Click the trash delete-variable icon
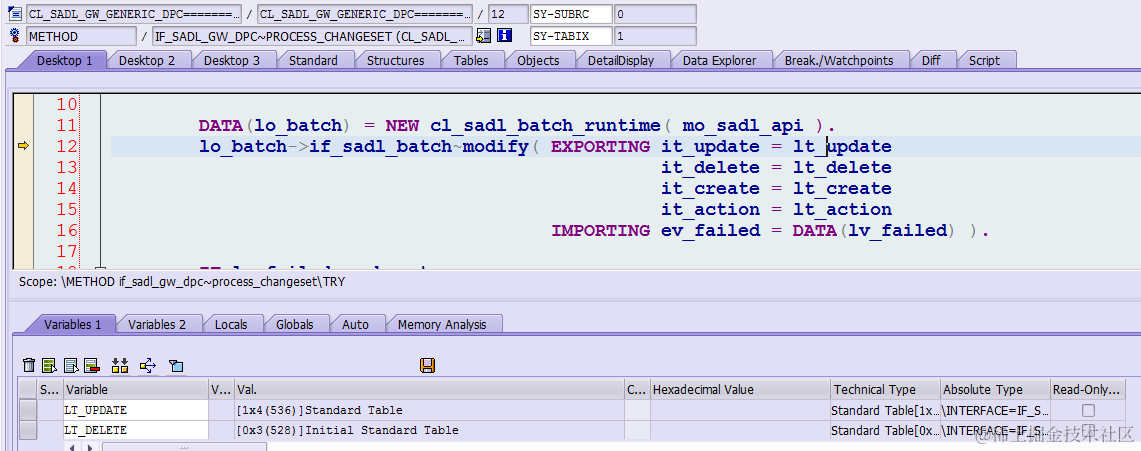The height and width of the screenshot is (451, 1141). point(28,365)
